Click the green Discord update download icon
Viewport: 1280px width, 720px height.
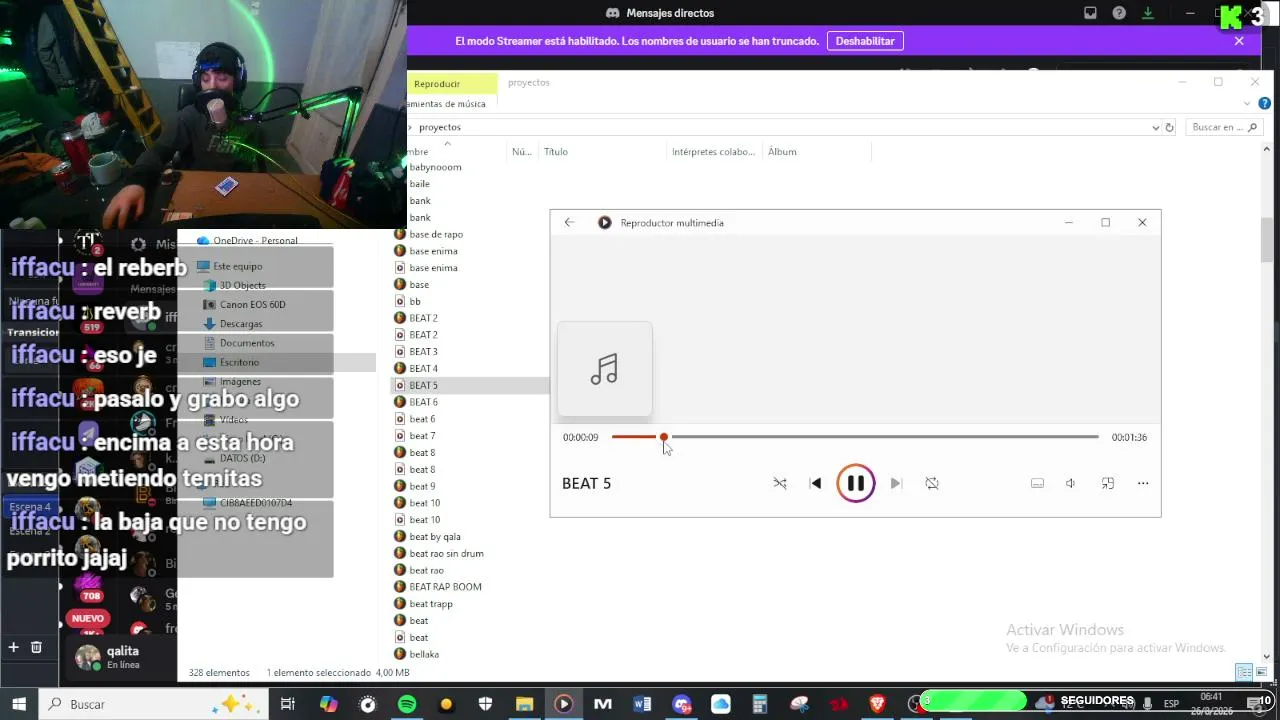point(1148,13)
